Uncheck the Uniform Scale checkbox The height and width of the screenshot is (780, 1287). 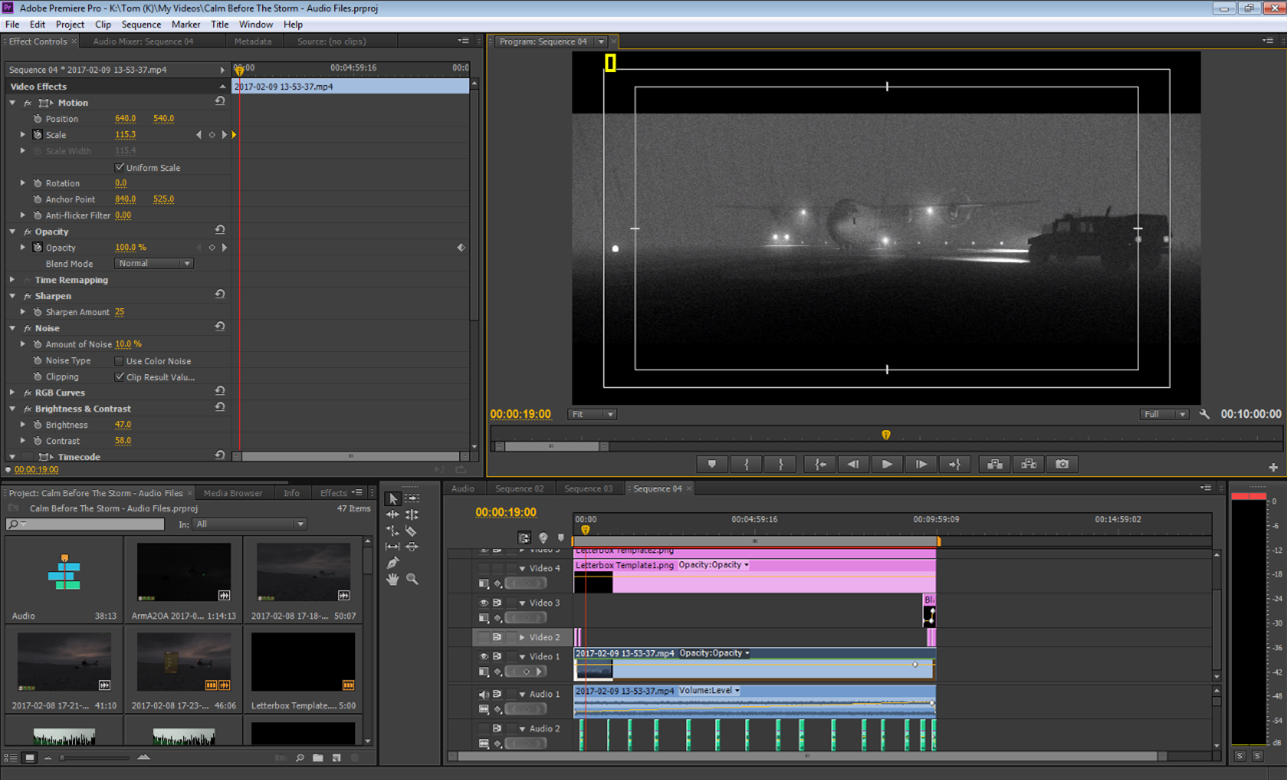[x=120, y=167]
